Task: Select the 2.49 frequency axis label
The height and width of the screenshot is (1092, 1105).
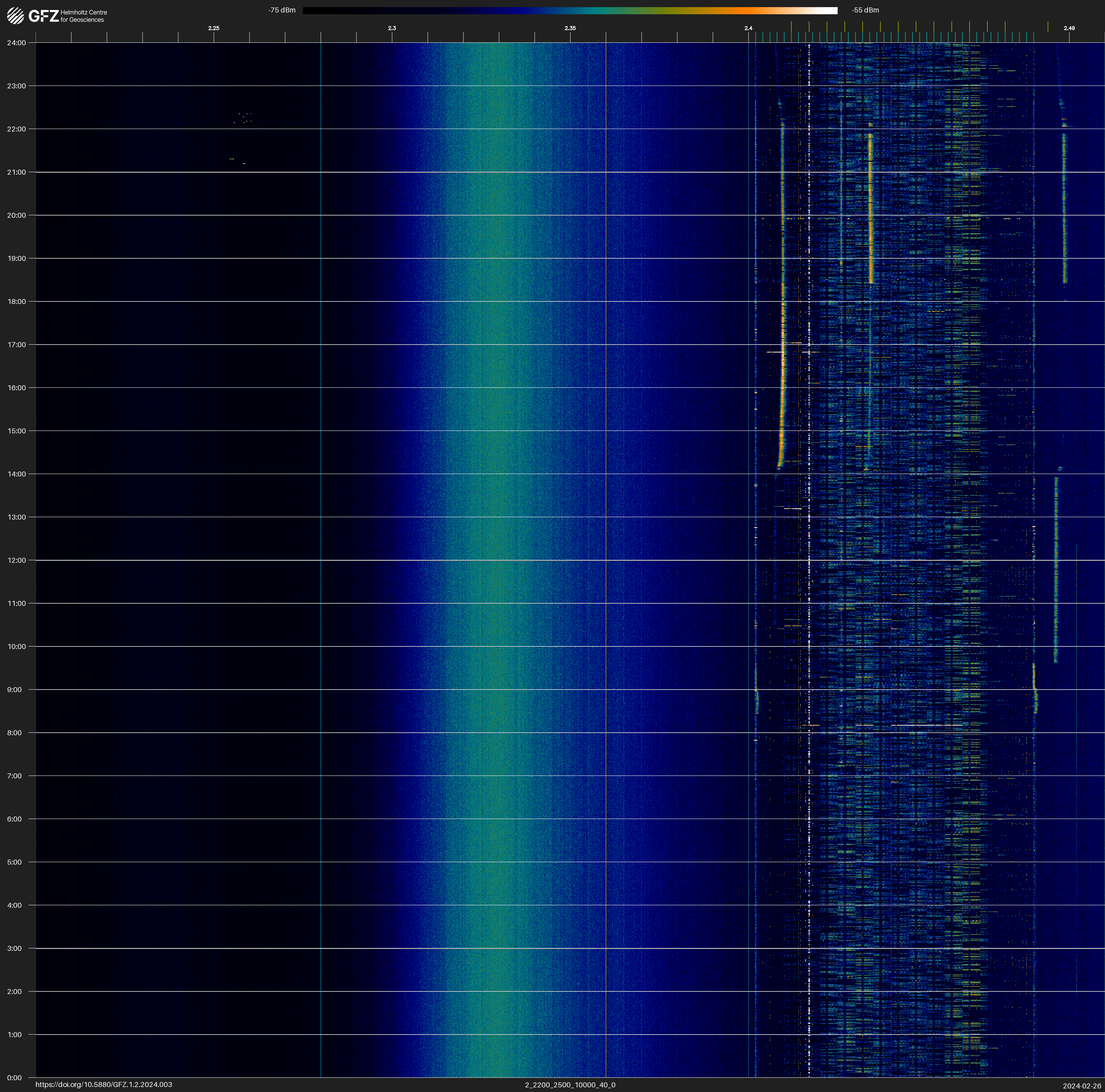Action: [x=1069, y=28]
